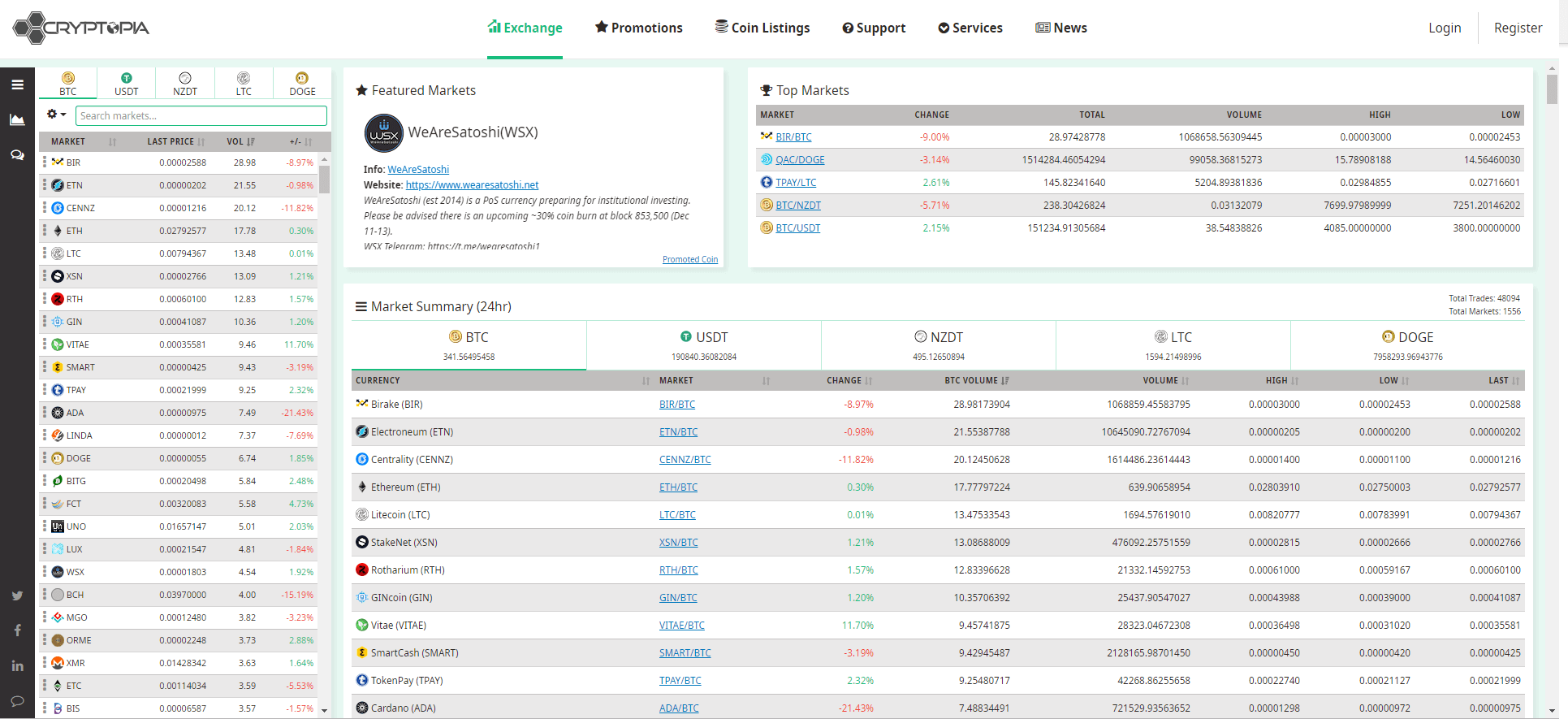Open the settings gear dropdown by search
This screenshot has height=719, width=1568.
point(56,115)
